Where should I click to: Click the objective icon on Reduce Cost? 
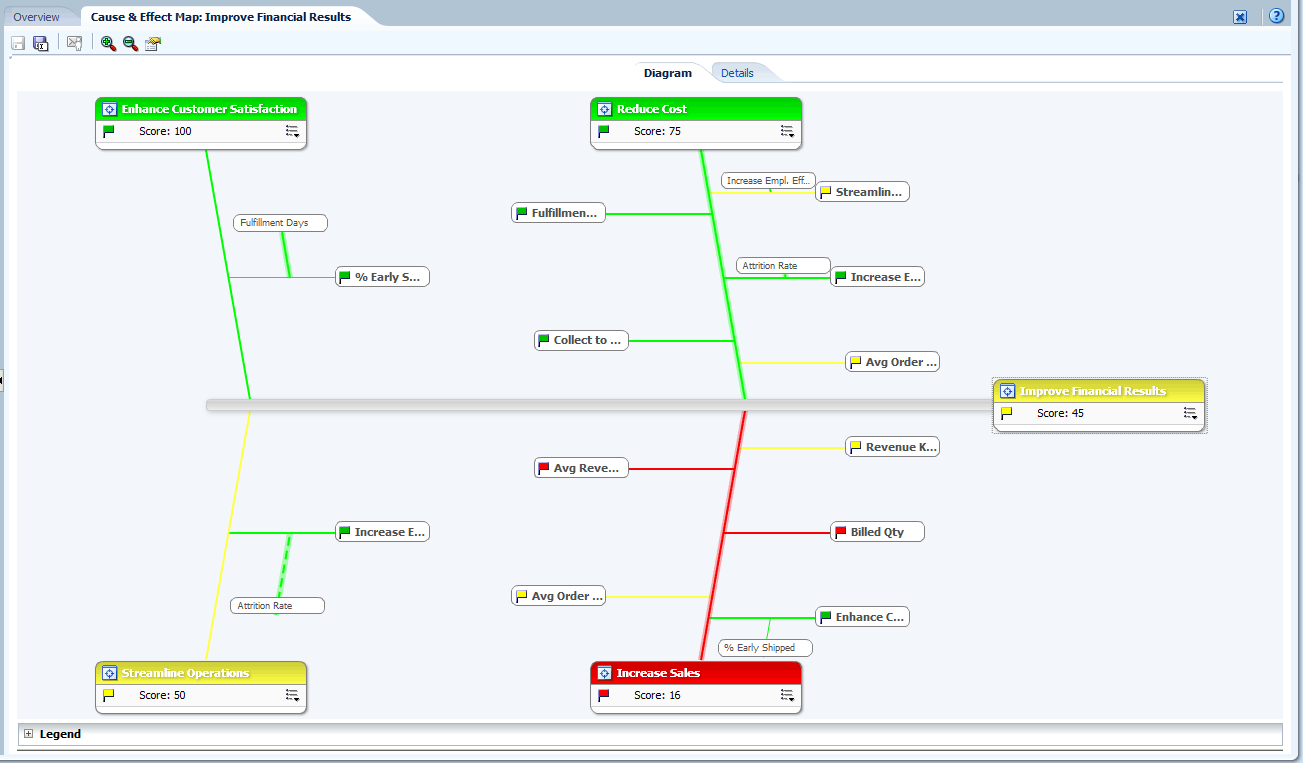click(x=604, y=109)
